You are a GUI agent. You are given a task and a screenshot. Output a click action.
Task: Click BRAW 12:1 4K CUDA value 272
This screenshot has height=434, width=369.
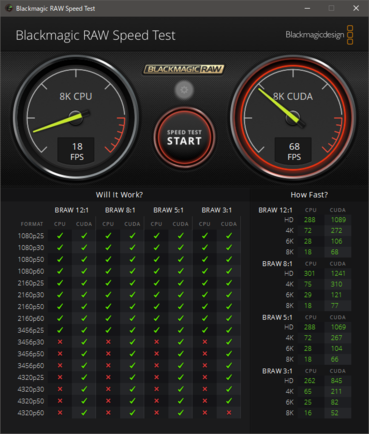(x=336, y=230)
